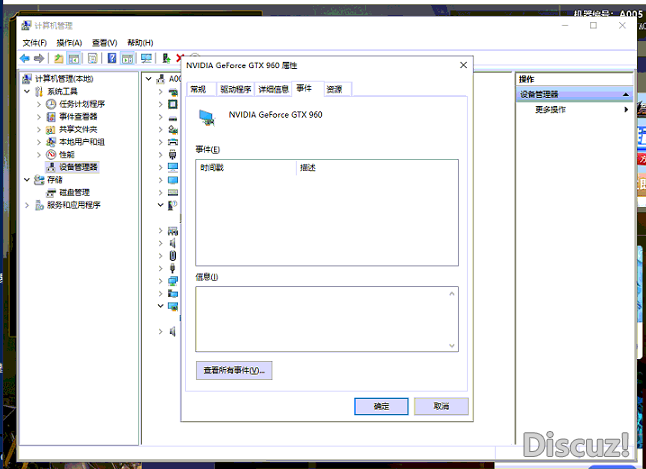Click the expanded display adapter category icon
The width and height of the screenshot is (646, 469).
[x=173, y=306]
